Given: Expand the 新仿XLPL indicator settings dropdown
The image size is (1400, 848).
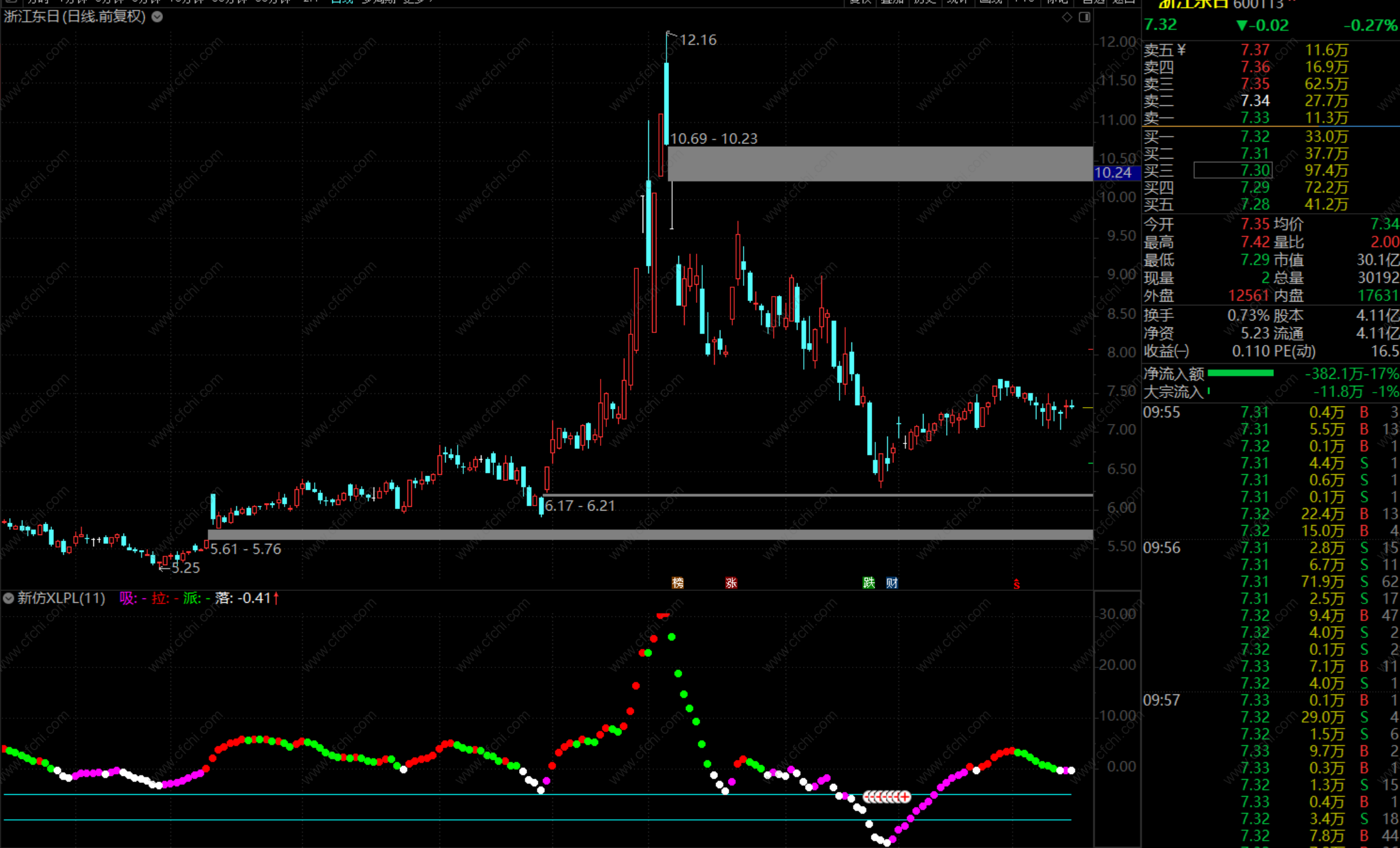Looking at the screenshot, I should click(x=9, y=598).
